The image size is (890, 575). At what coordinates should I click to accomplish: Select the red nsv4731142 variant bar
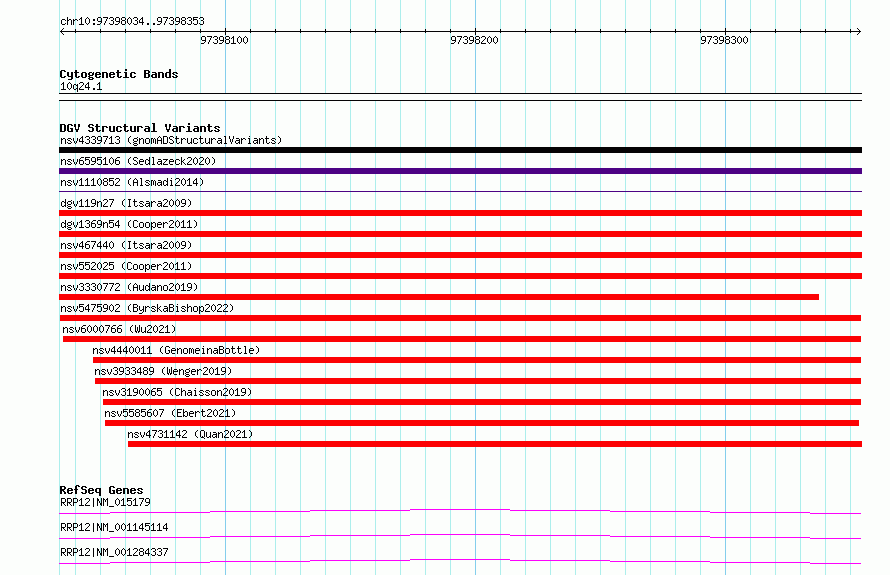(x=495, y=444)
